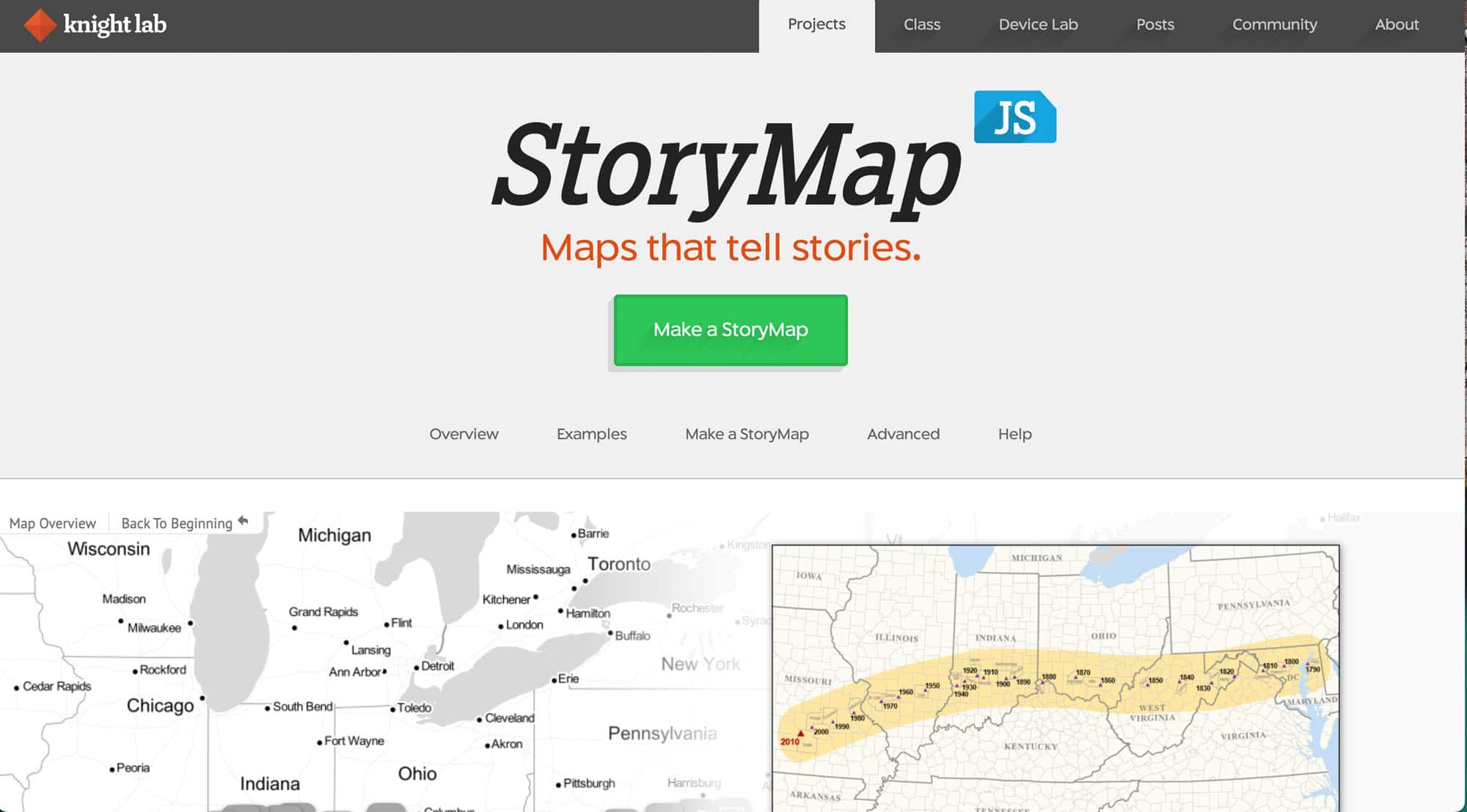Click the StoryMap title logo
Screen dimensions: 1467x812
(x=726, y=168)
